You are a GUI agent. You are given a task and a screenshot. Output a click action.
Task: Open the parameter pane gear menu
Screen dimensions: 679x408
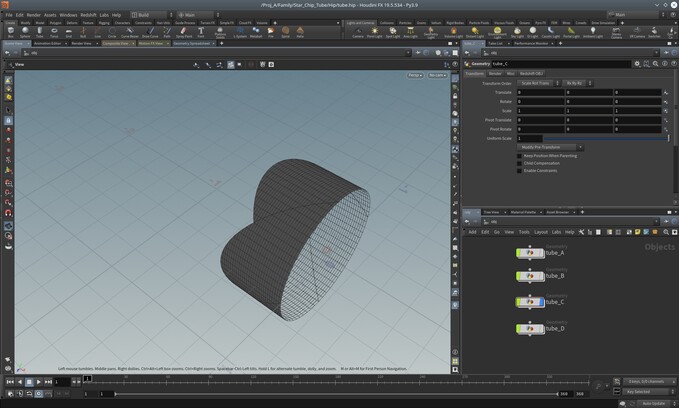[x=637, y=64]
